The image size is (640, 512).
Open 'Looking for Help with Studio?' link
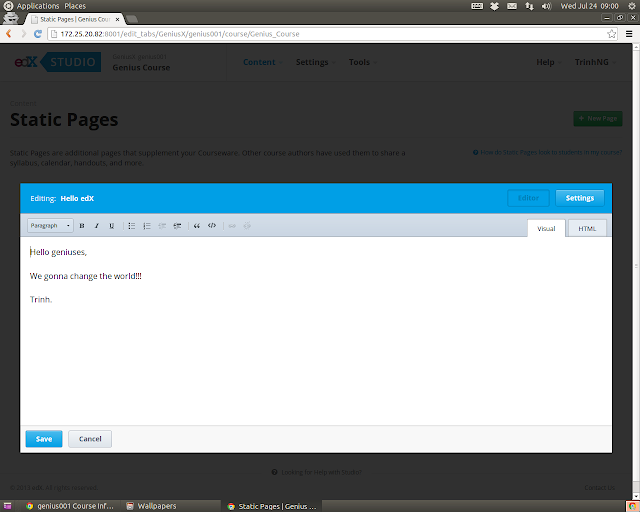pos(317,472)
